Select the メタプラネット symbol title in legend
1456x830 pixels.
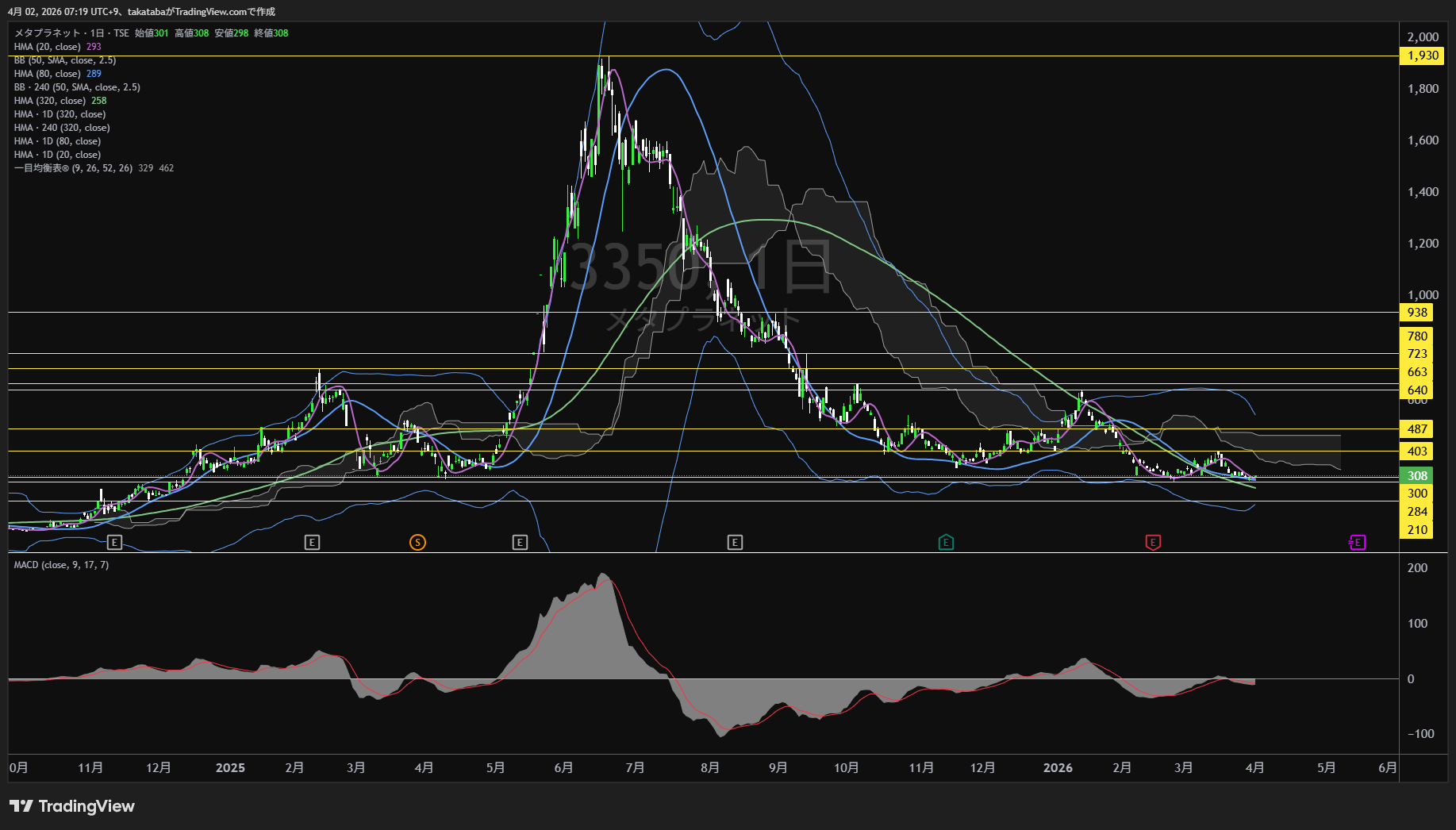[48, 33]
